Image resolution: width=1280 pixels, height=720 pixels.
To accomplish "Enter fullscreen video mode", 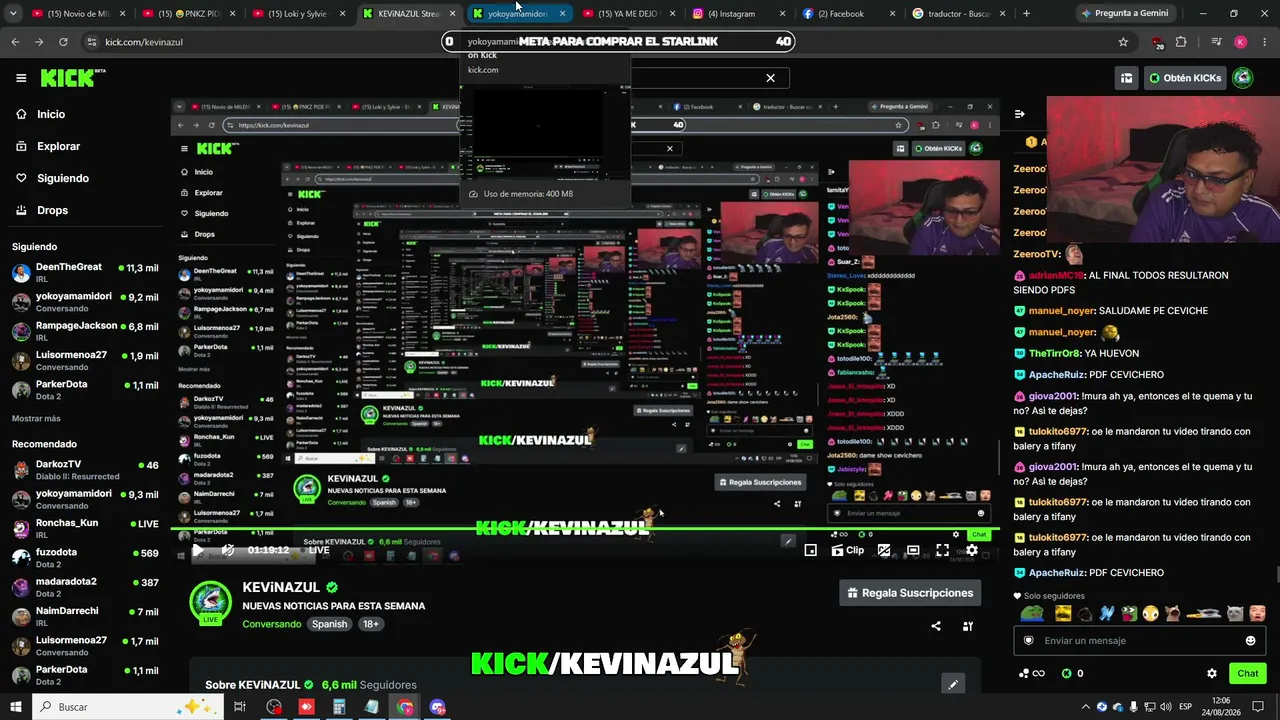I will [942, 550].
